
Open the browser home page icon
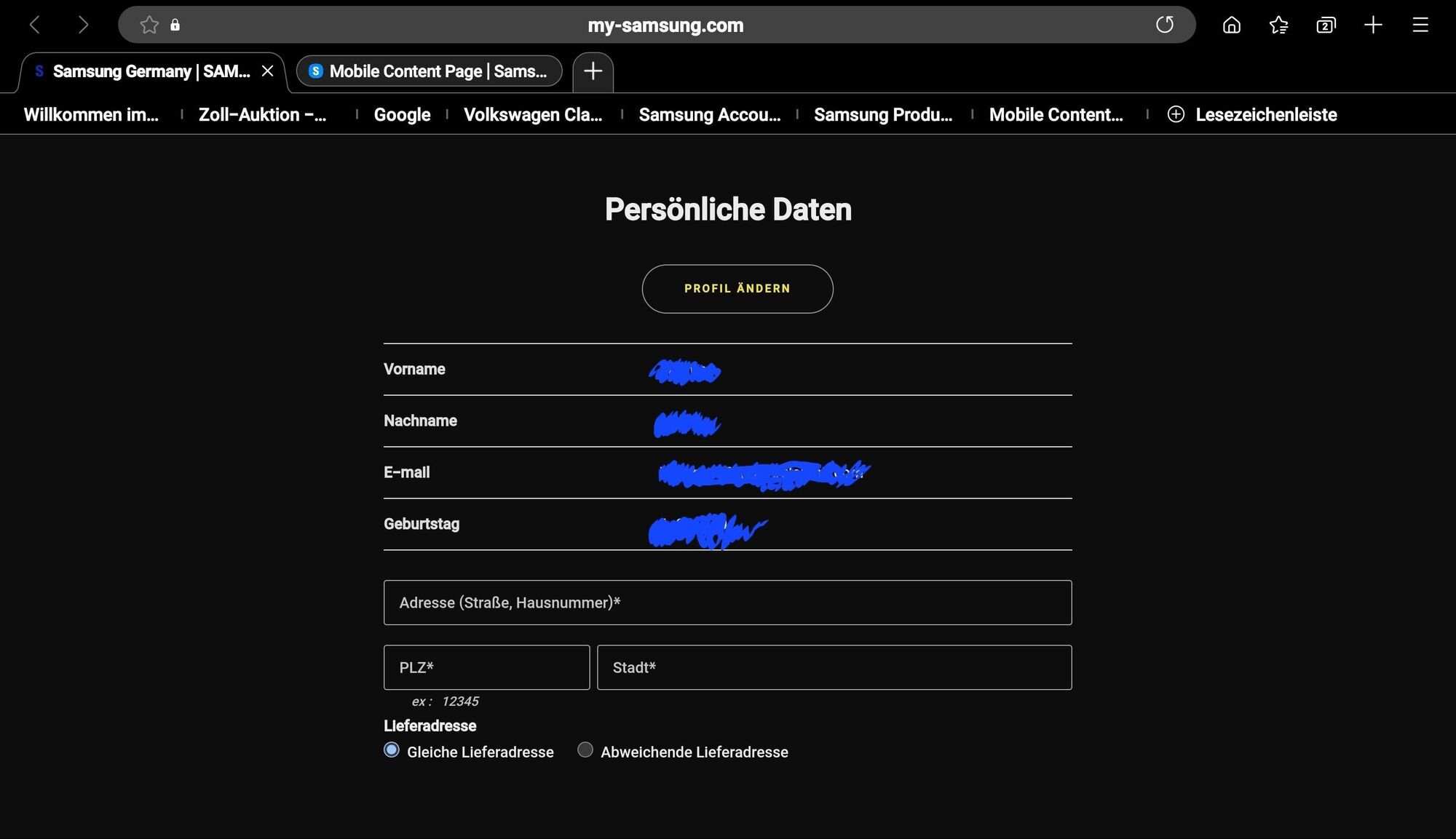[1232, 25]
